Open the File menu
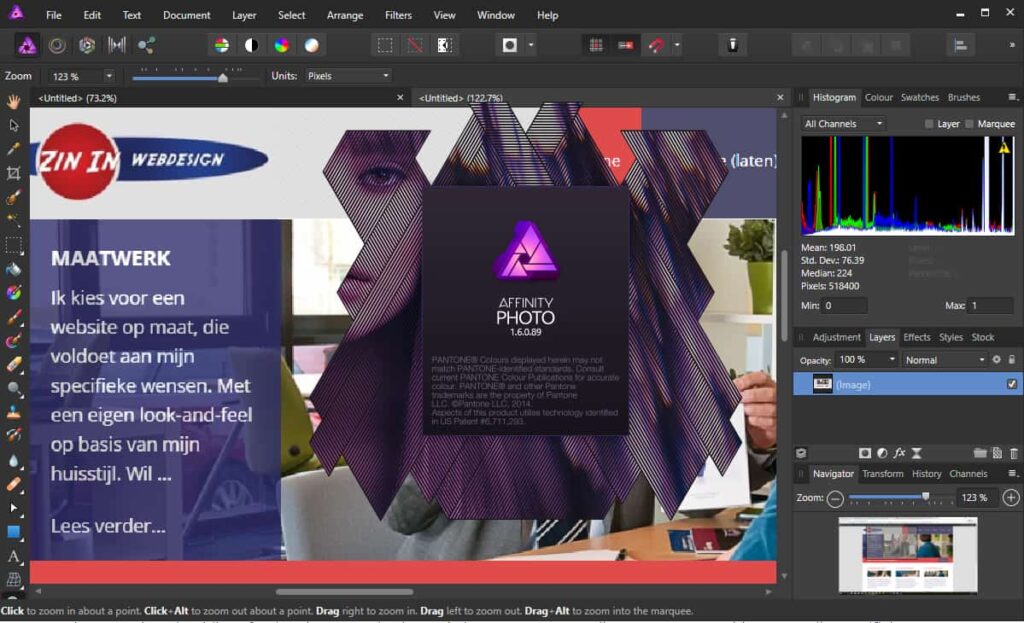The image size is (1024, 623). click(54, 15)
